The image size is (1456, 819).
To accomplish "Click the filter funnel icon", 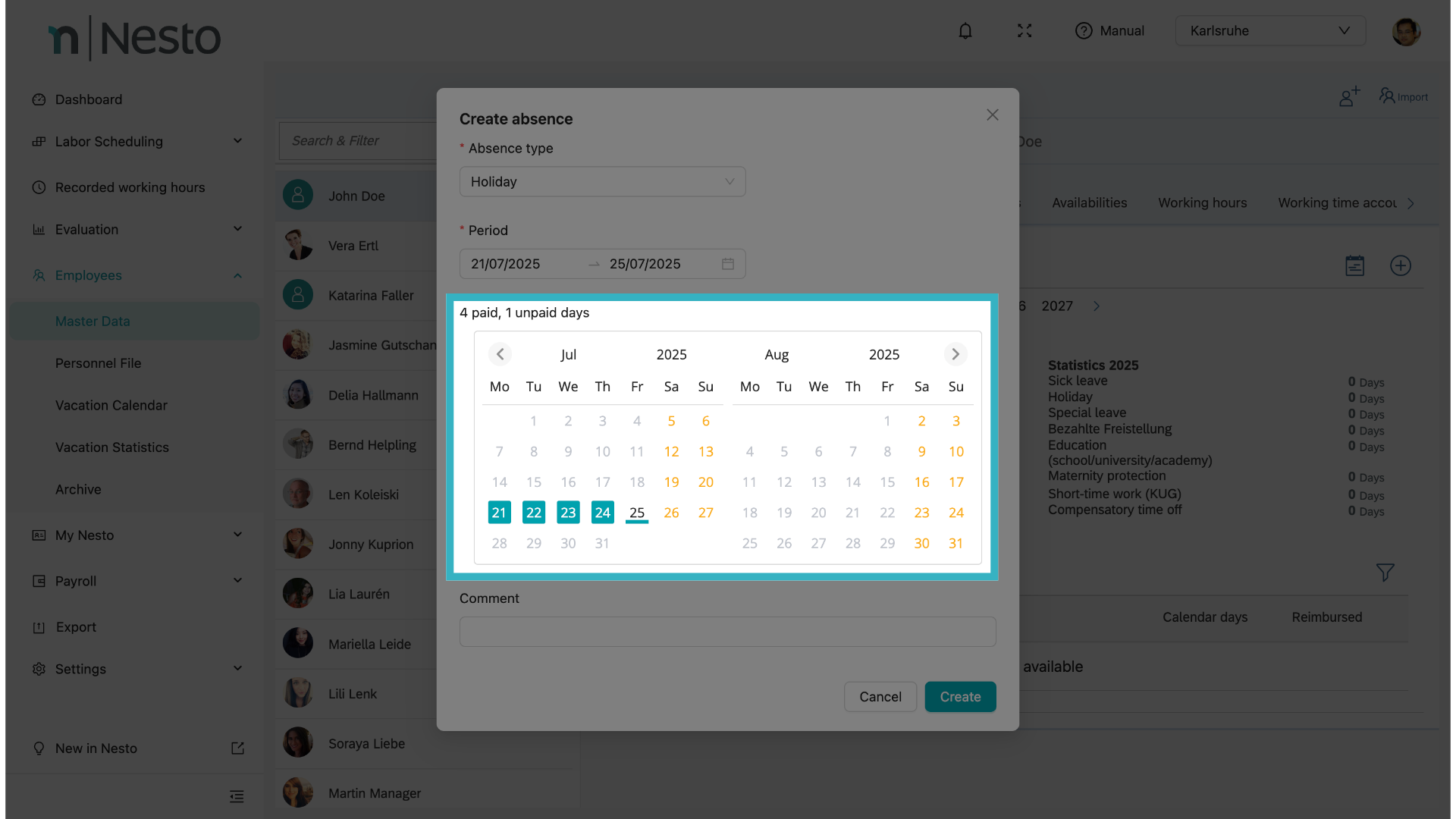I will coord(1385,573).
